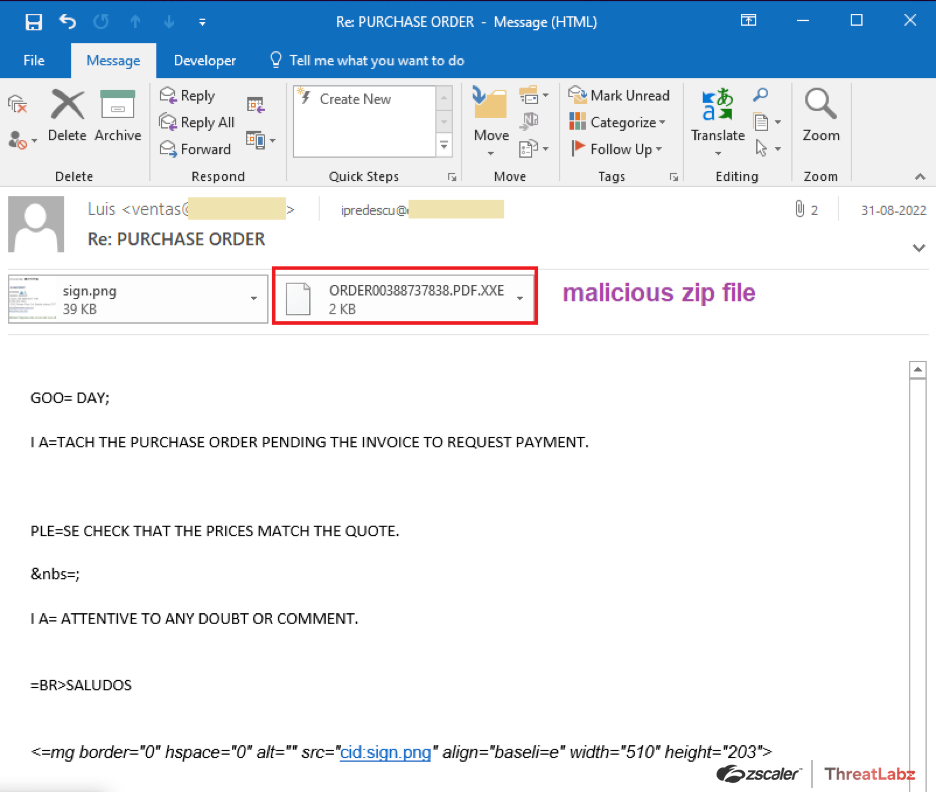Open the File menu tab
This screenshot has height=792, width=936.
point(34,60)
